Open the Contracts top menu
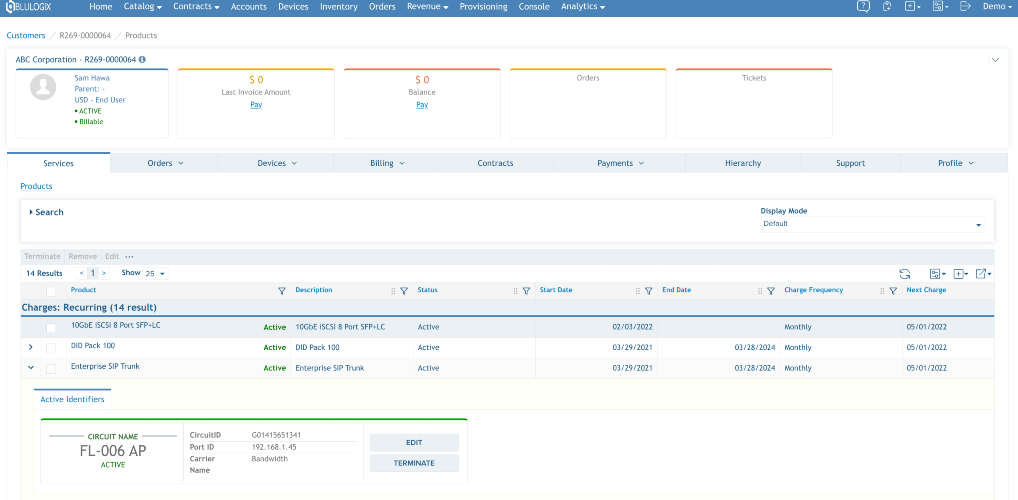This screenshot has width=1018, height=500. click(x=196, y=6)
